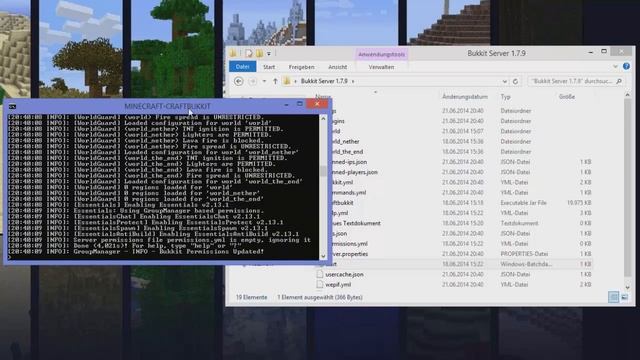Refresh the Bukkit Server folder view
The width and height of the screenshot is (640, 360).
(x=516, y=81)
